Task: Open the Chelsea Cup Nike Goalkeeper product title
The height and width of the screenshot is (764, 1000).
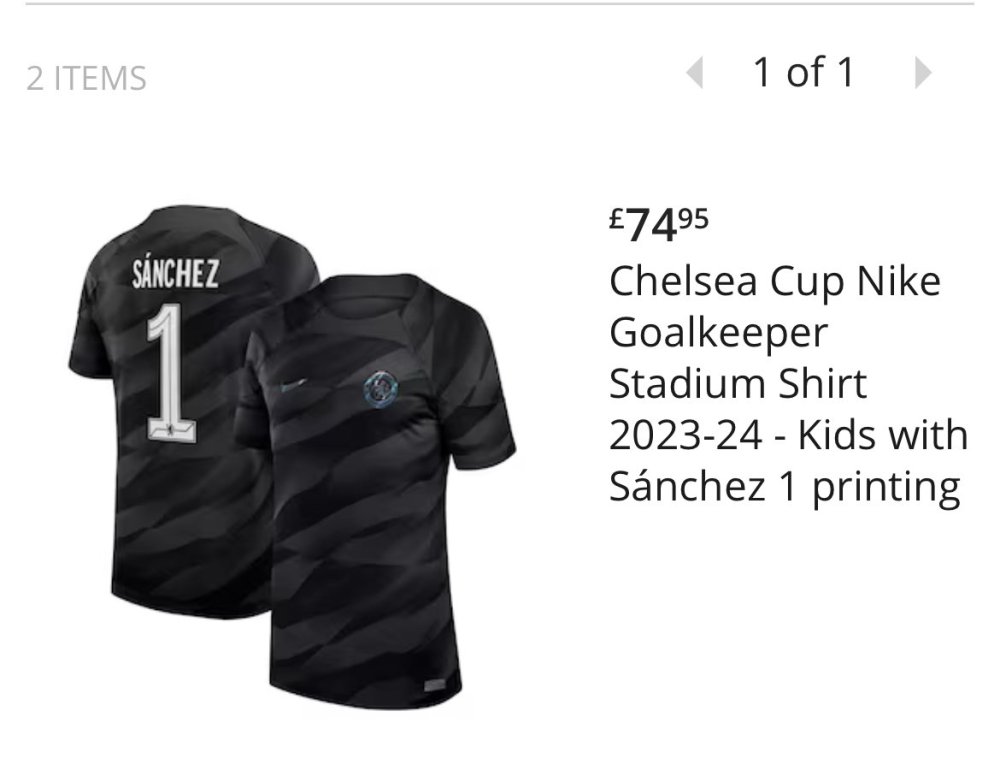Action: 788,384
